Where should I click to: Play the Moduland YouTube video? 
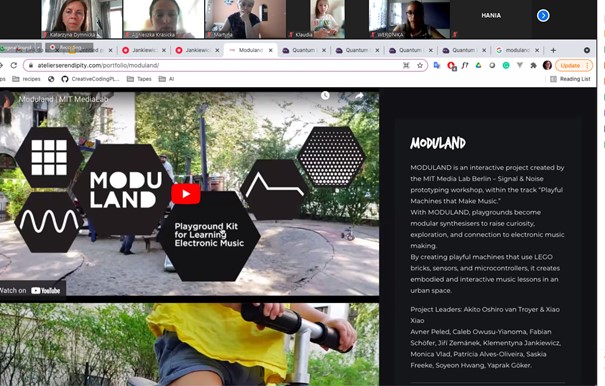click(x=186, y=194)
